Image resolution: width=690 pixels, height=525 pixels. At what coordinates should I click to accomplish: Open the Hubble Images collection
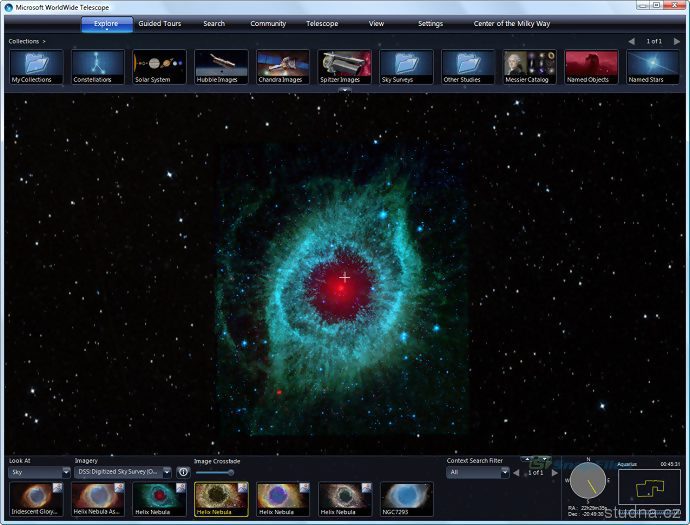[x=221, y=67]
